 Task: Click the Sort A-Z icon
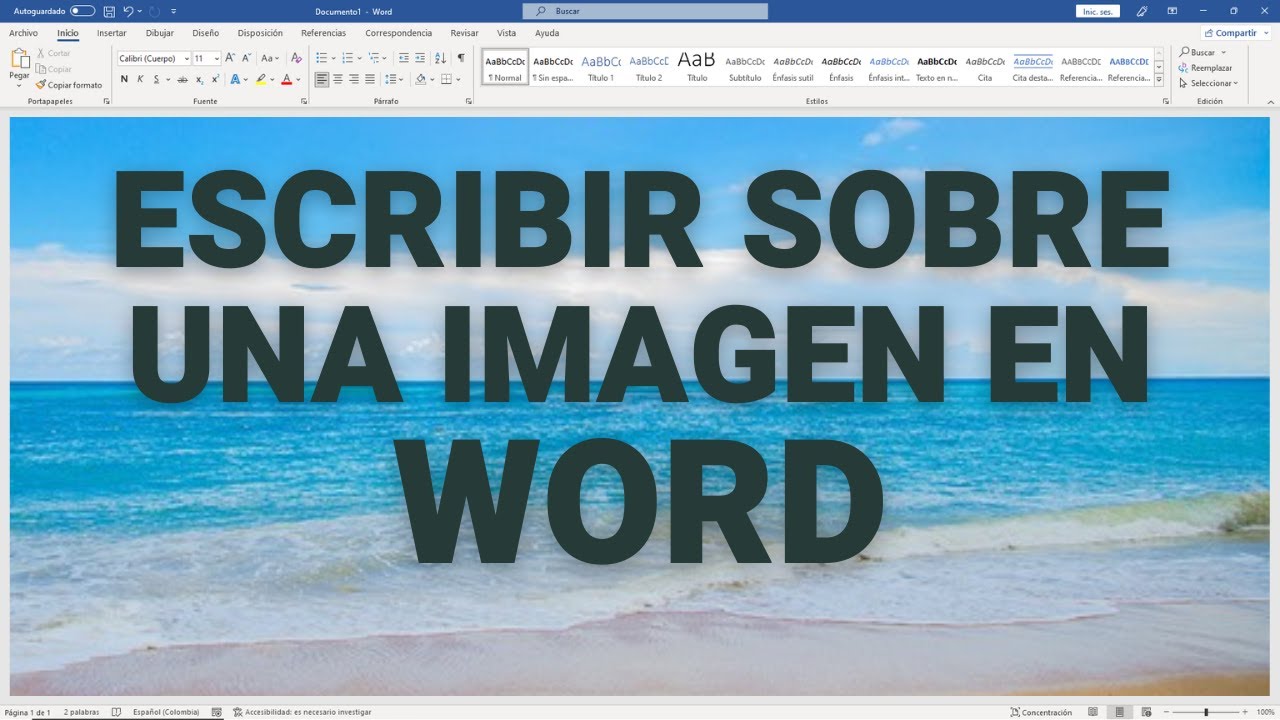pyautogui.click(x=441, y=58)
